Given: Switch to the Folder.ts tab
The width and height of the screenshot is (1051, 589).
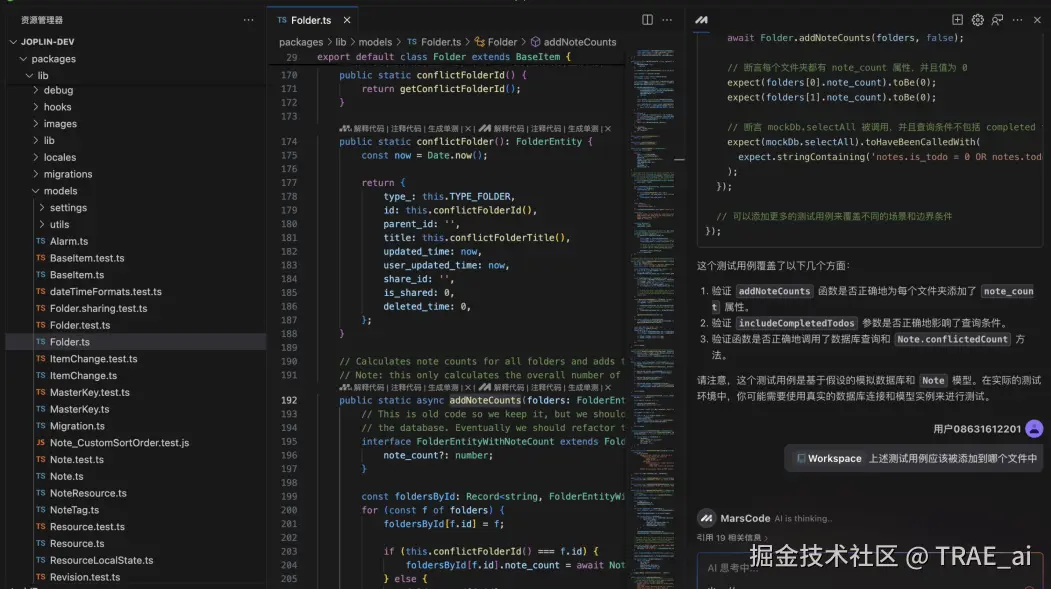Looking at the screenshot, I should pyautogui.click(x=311, y=20).
